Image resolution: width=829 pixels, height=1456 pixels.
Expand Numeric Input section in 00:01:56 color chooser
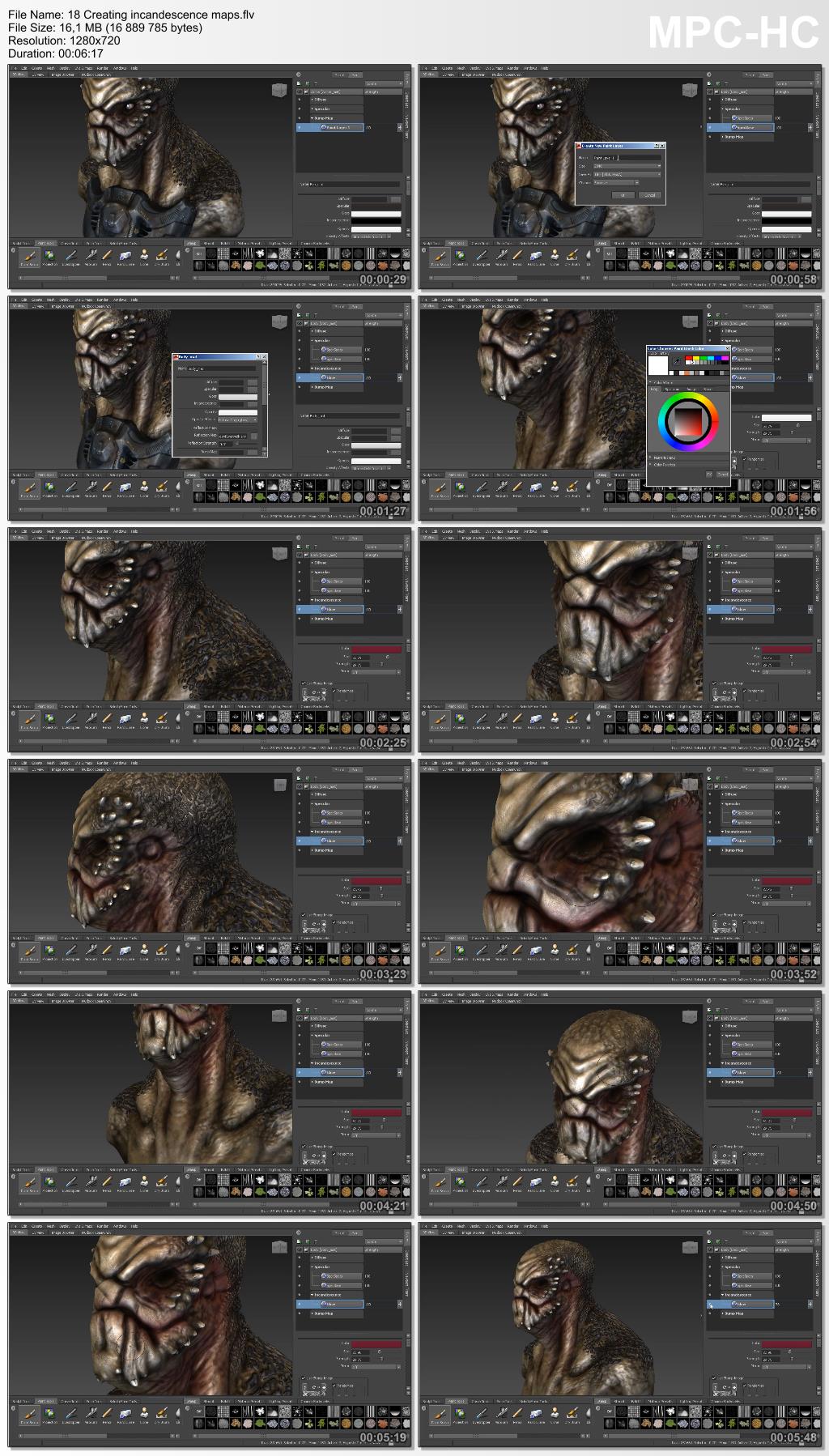point(650,458)
